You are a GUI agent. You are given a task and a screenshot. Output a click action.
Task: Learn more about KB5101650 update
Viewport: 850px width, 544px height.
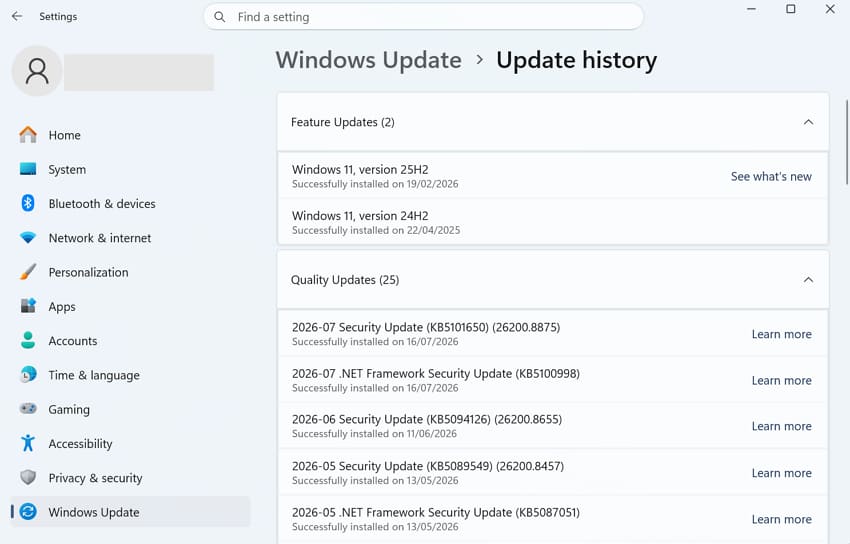coord(781,334)
